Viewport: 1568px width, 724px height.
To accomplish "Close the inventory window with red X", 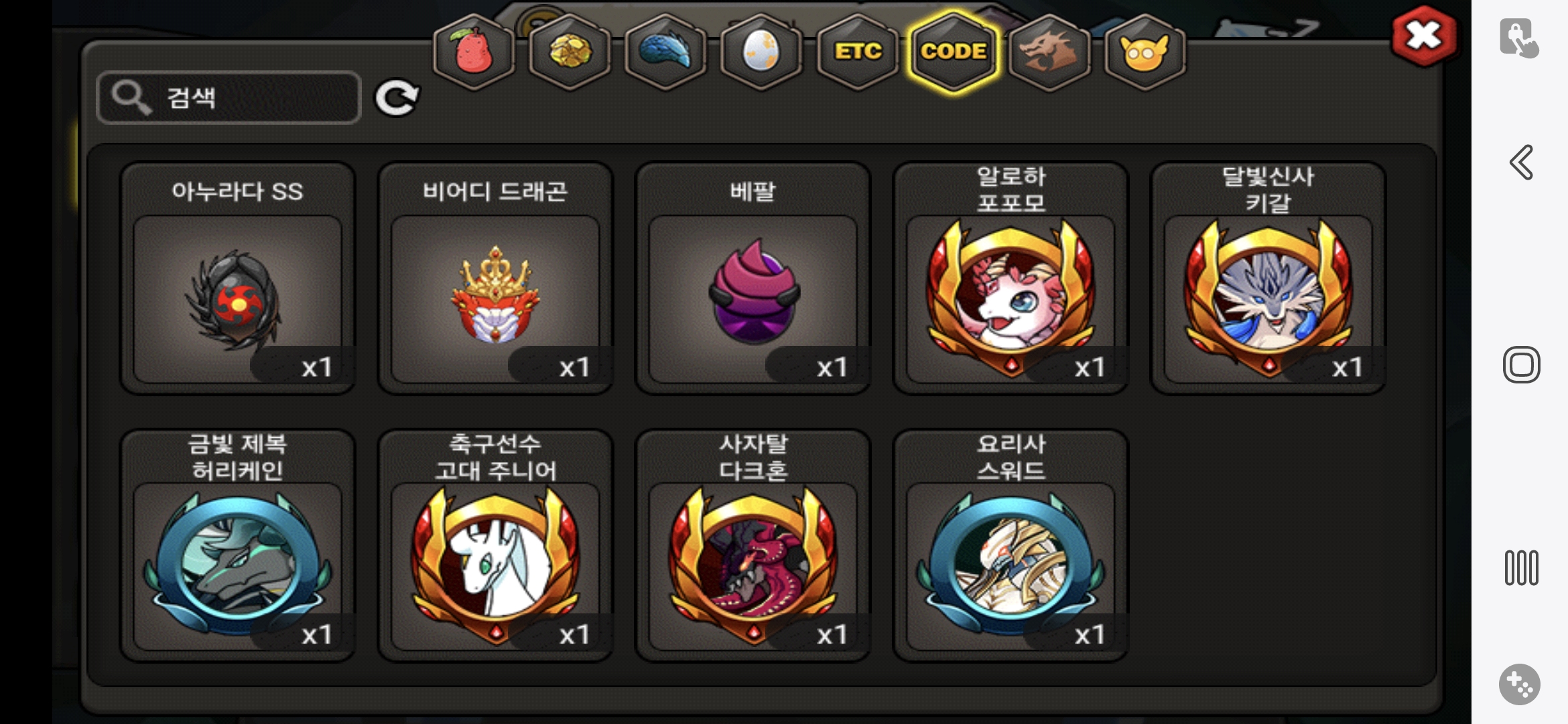I will [x=1424, y=36].
